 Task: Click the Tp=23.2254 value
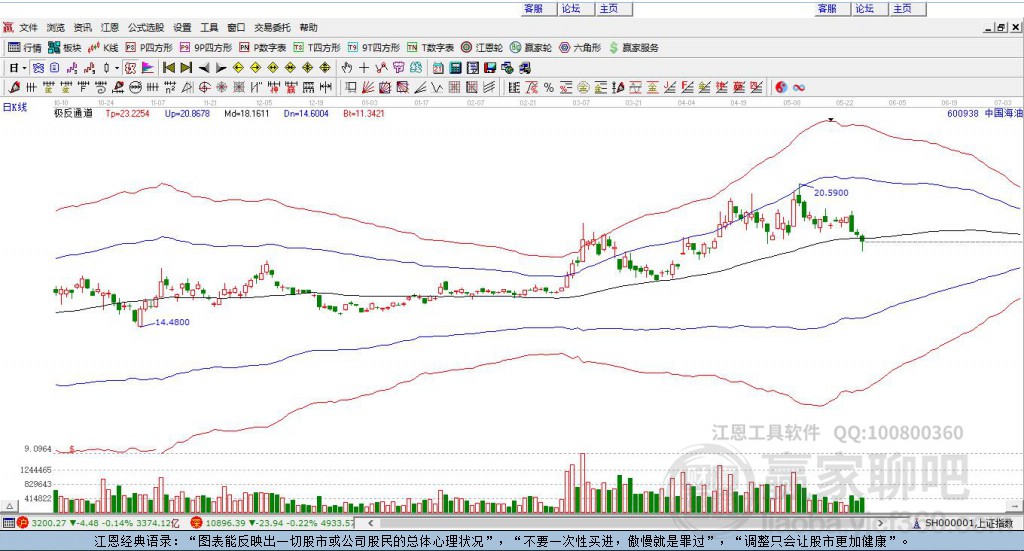click(x=127, y=114)
